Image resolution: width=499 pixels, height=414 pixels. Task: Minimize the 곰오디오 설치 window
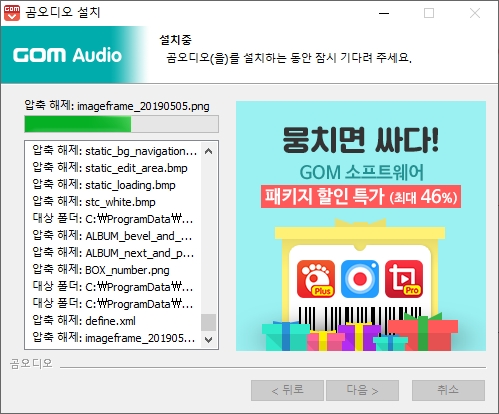pyautogui.click(x=384, y=13)
